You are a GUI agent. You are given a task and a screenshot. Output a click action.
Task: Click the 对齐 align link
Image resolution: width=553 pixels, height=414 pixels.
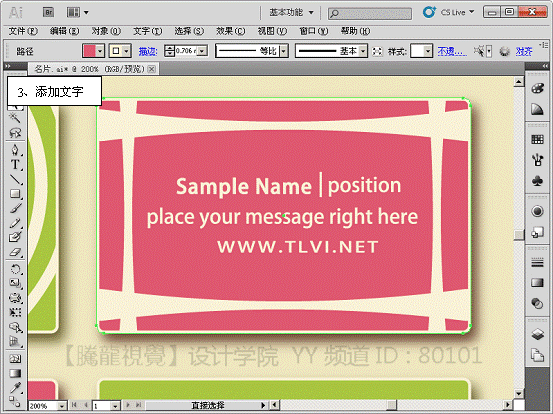pyautogui.click(x=524, y=51)
